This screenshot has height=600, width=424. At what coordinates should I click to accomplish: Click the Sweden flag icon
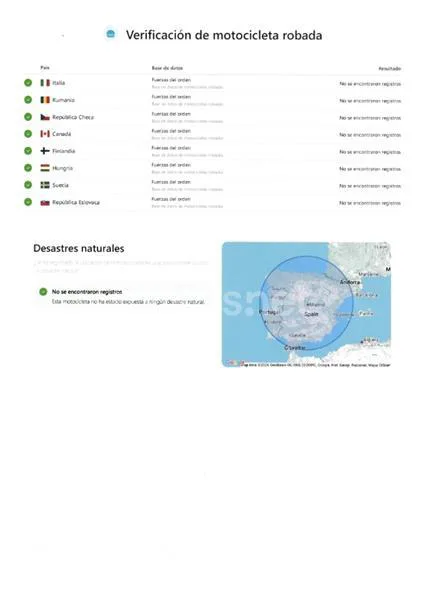[45, 185]
